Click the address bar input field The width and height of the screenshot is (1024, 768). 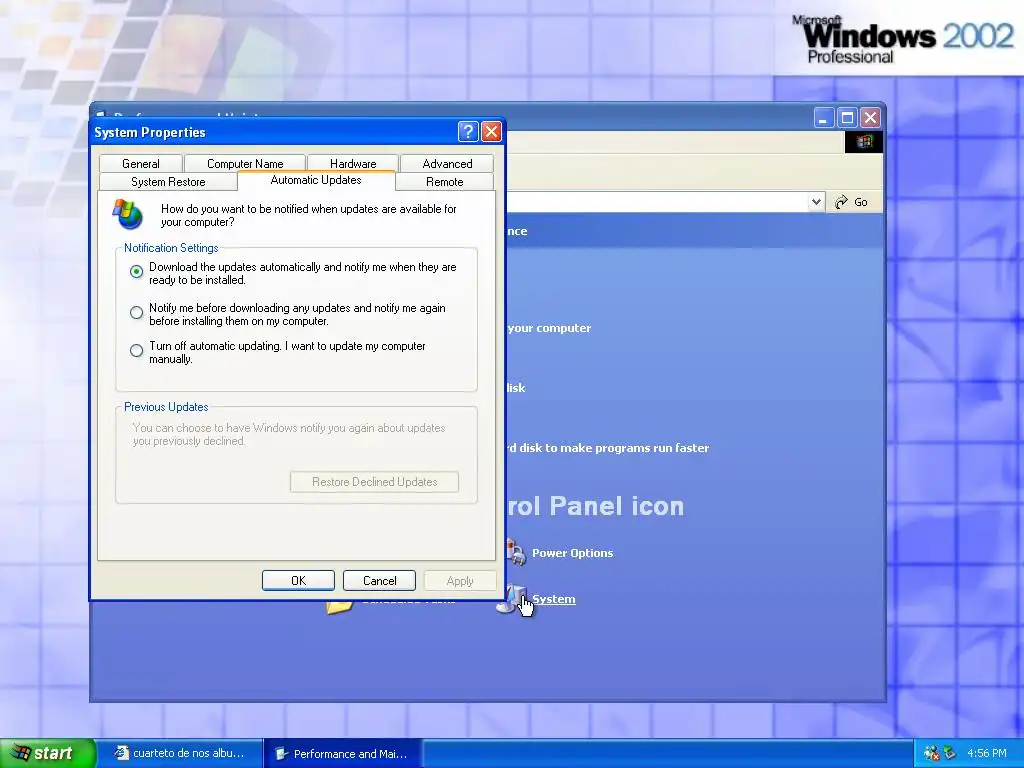pyautogui.click(x=656, y=202)
